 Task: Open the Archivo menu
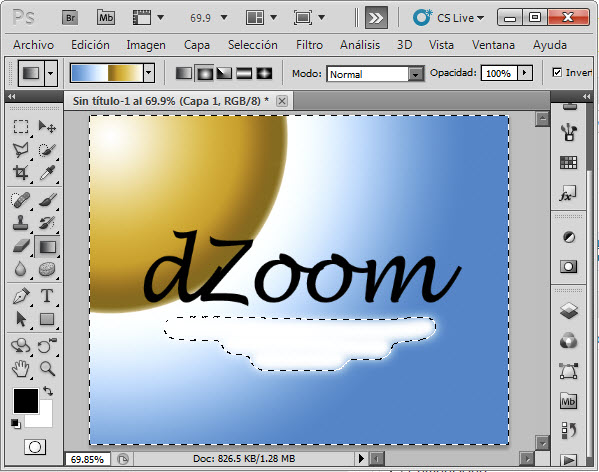[x=33, y=45]
